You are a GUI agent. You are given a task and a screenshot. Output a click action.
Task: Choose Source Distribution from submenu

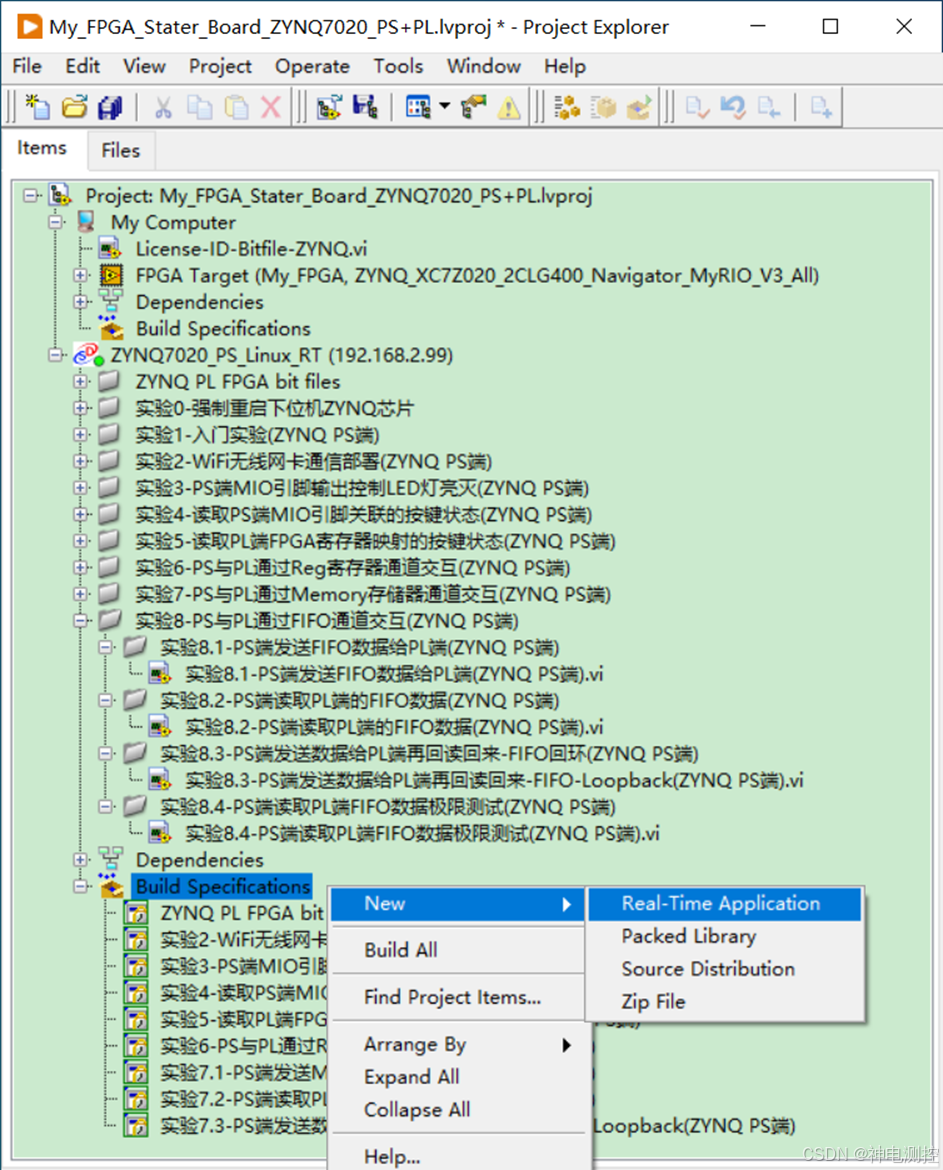click(x=724, y=969)
